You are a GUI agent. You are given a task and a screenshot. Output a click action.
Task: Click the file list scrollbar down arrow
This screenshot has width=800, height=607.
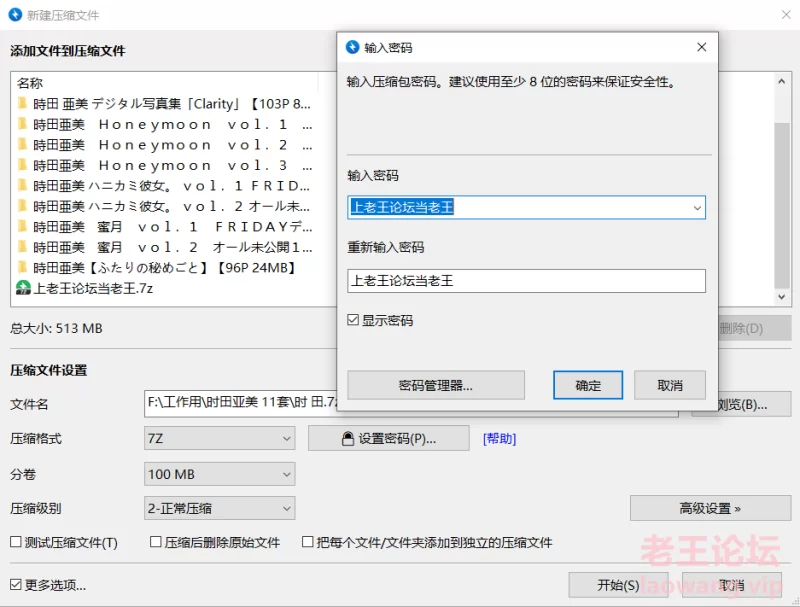pyautogui.click(x=781, y=297)
